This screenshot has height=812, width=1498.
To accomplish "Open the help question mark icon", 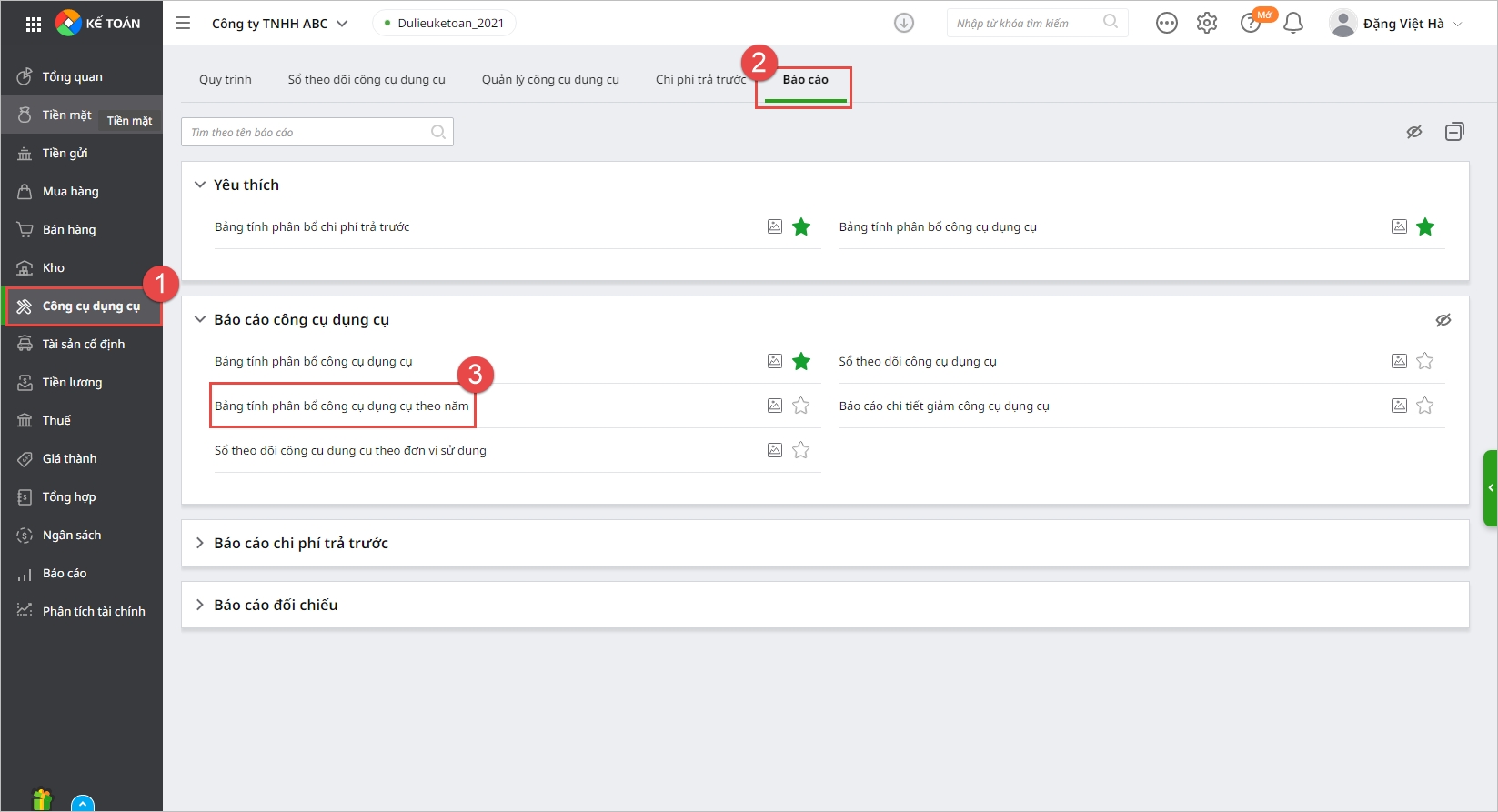I will tap(1251, 24).
